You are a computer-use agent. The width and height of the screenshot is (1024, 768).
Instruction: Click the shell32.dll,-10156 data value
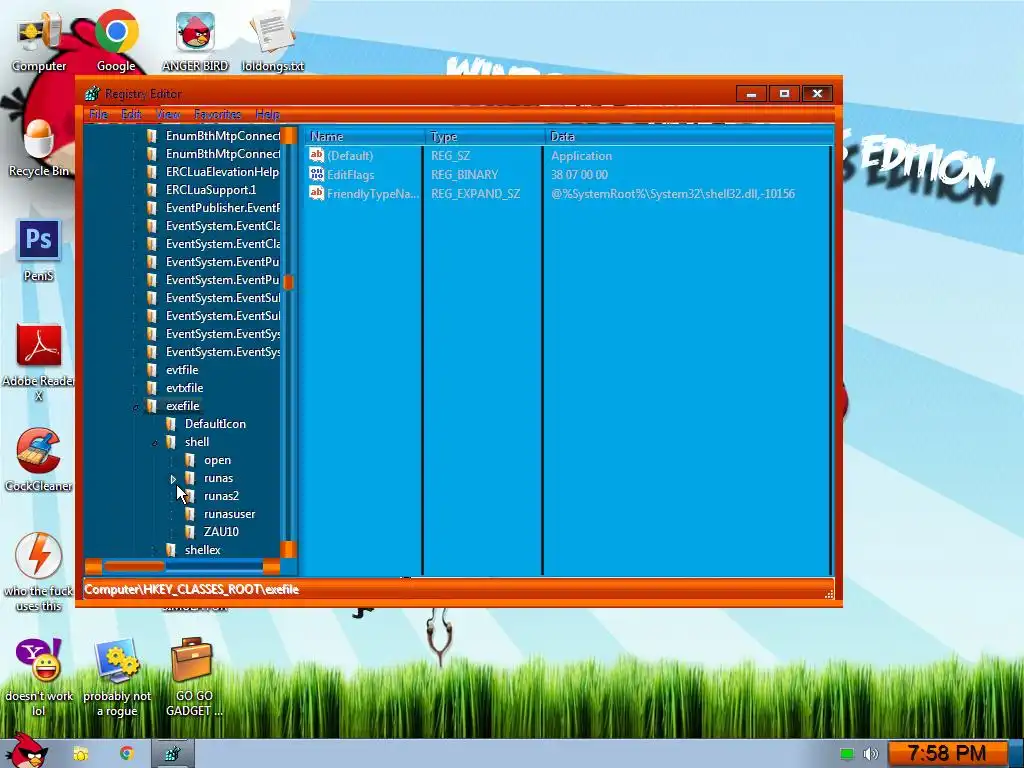pos(673,193)
